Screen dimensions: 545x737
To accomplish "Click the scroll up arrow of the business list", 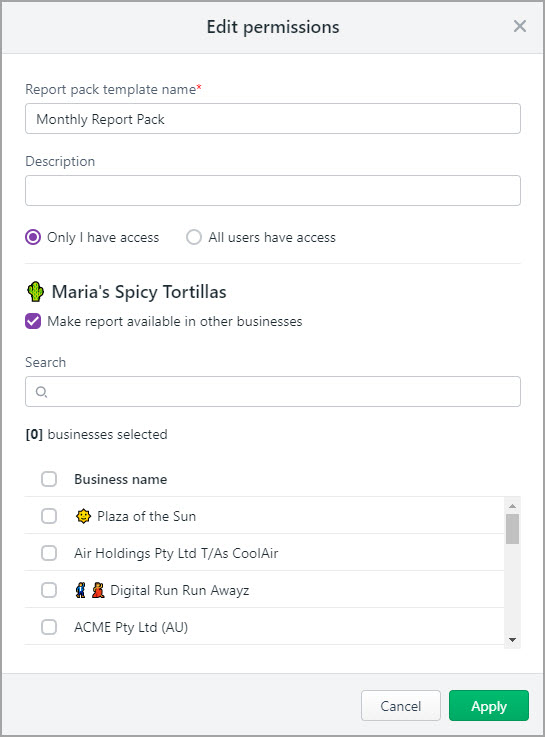I will pyautogui.click(x=512, y=506).
